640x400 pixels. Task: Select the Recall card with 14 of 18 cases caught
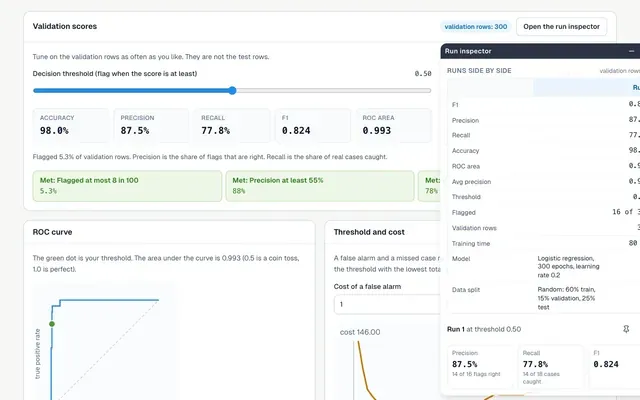tap(550, 367)
